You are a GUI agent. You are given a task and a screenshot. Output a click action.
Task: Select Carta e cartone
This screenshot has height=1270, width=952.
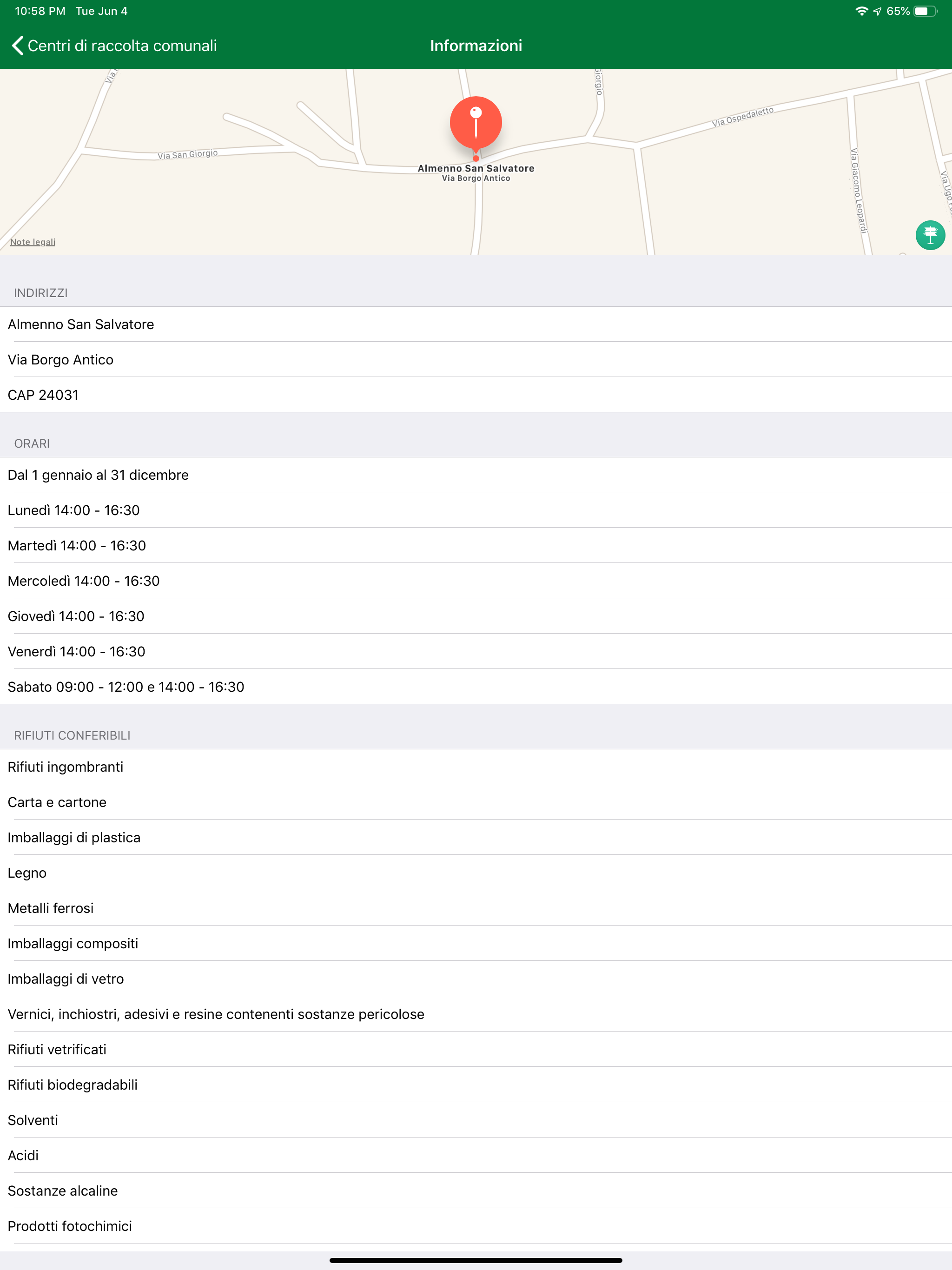pyautogui.click(x=476, y=802)
